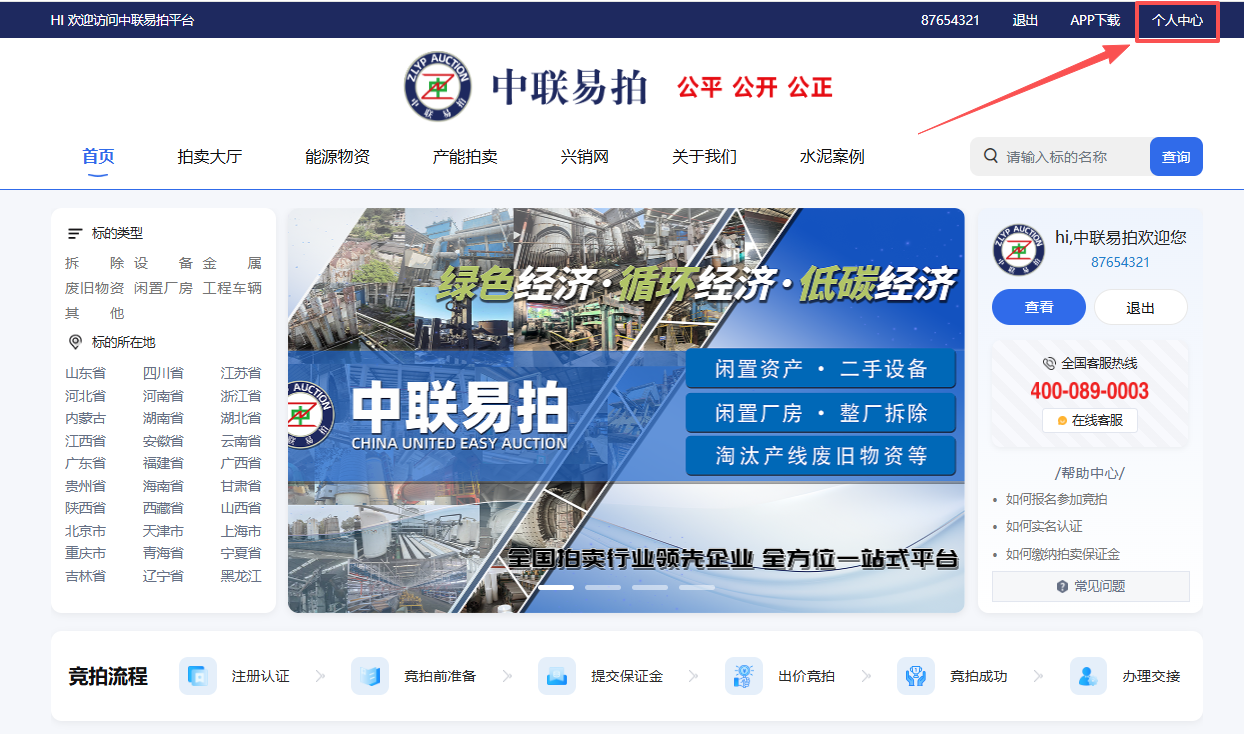Click the 标的所在地 location pin icon
The height and width of the screenshot is (734, 1244).
coord(75,342)
